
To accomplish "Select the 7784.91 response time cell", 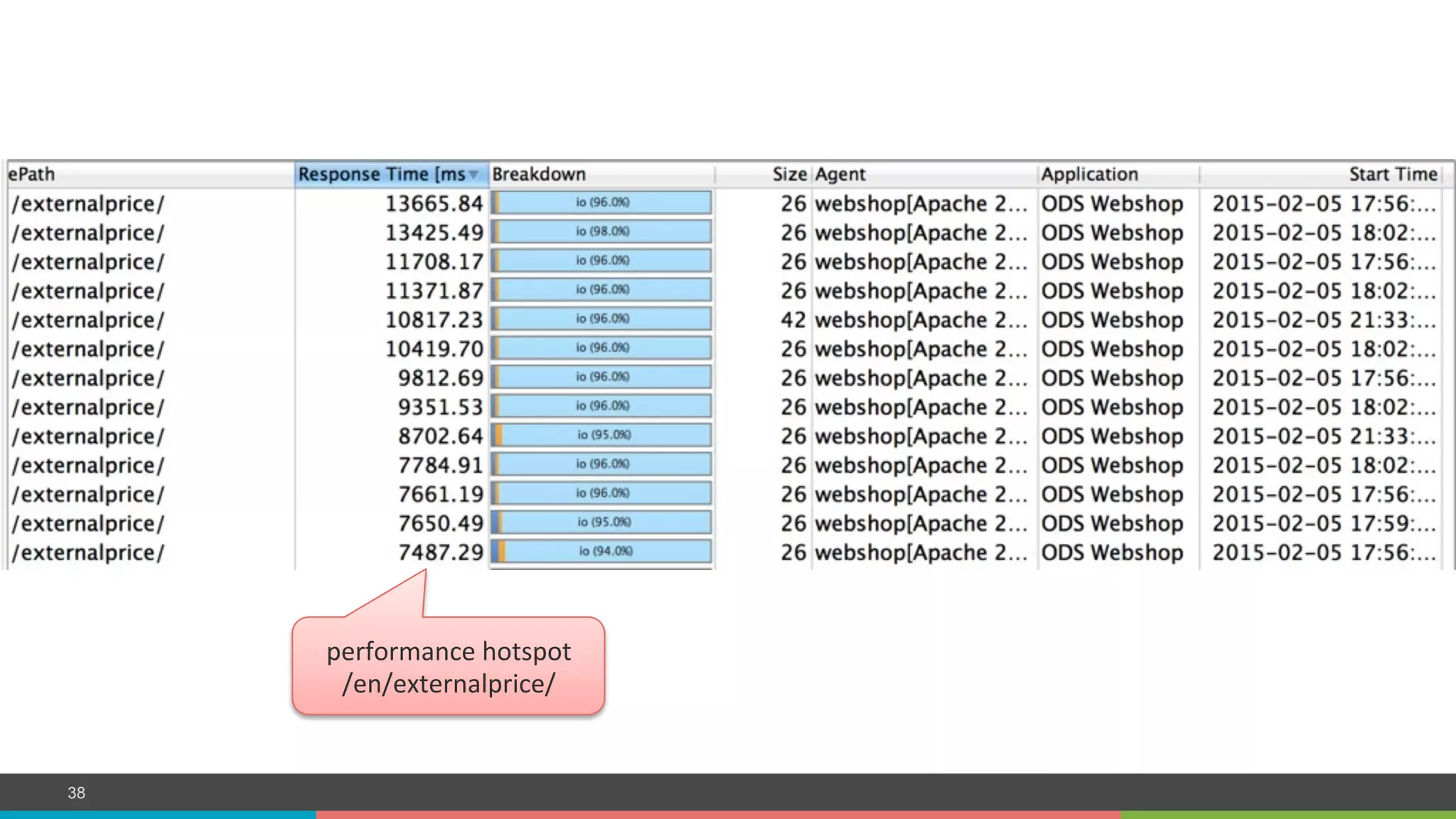I will pos(441,465).
